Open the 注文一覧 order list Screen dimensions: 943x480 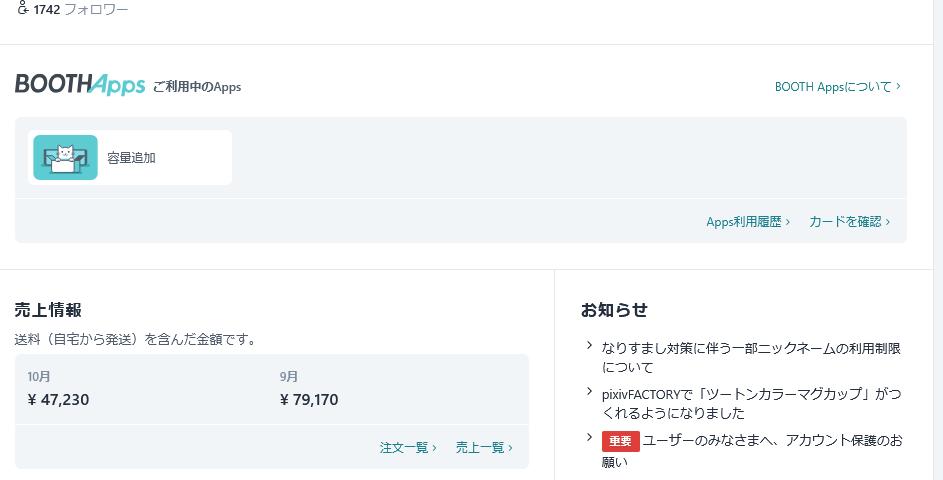pos(408,448)
